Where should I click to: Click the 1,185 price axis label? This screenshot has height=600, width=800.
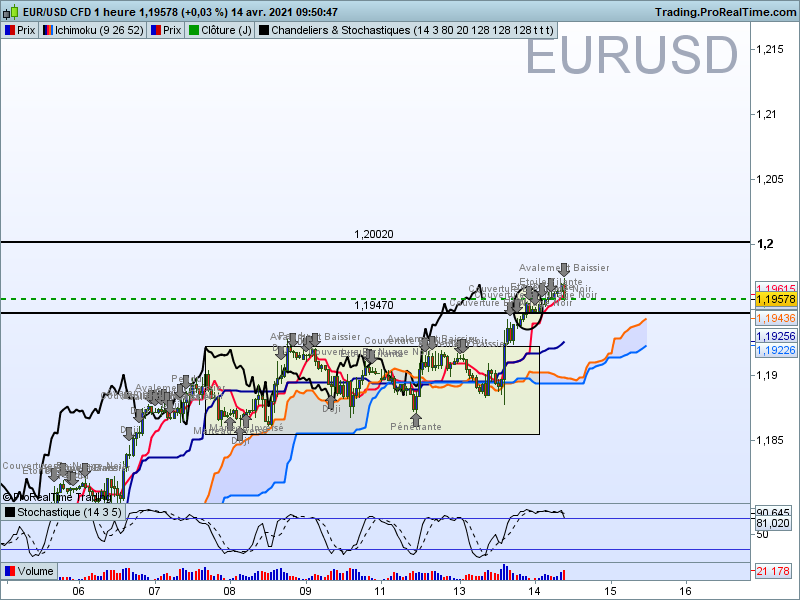pyautogui.click(x=769, y=440)
